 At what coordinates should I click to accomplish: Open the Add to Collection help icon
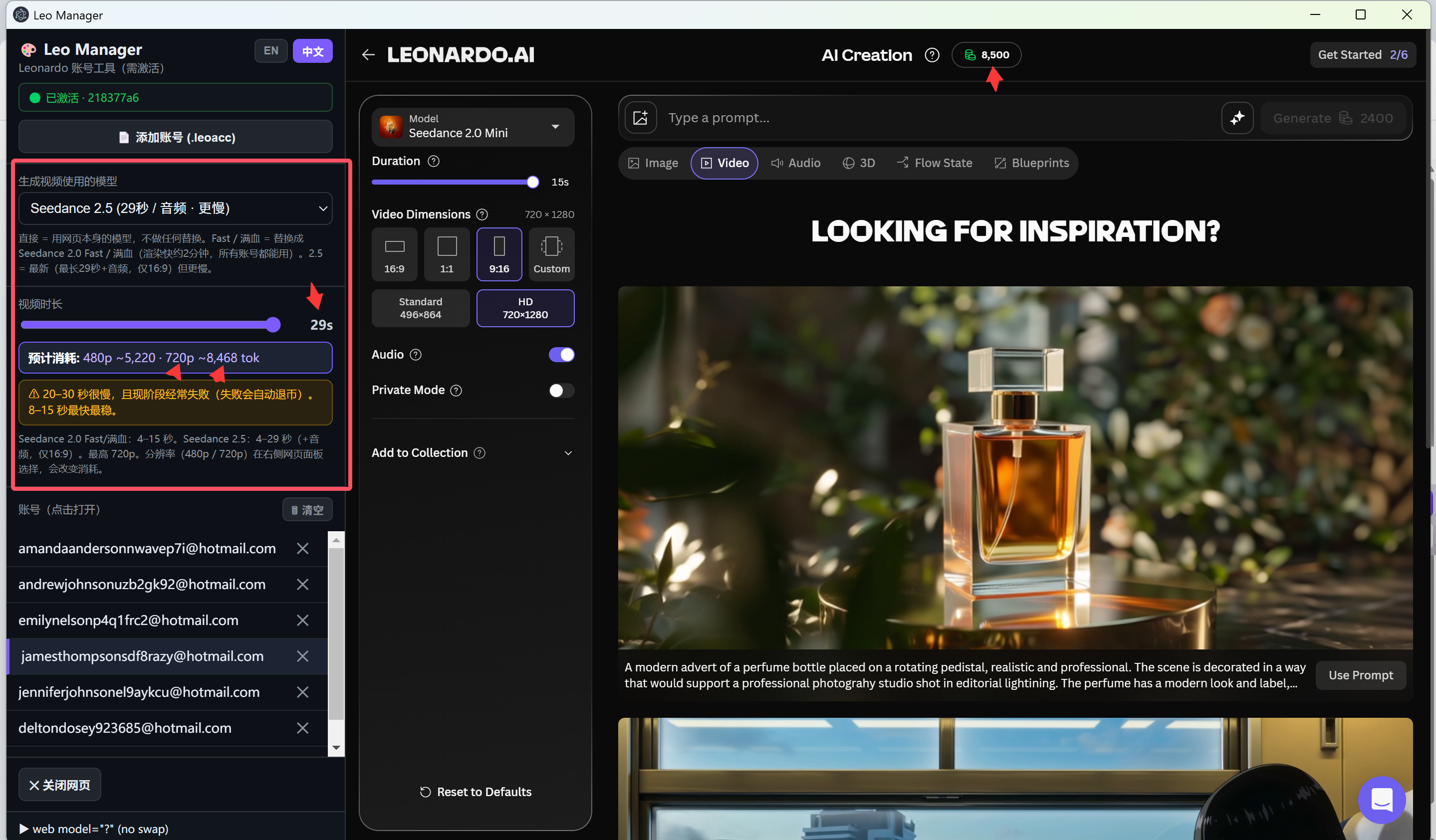tap(480, 453)
